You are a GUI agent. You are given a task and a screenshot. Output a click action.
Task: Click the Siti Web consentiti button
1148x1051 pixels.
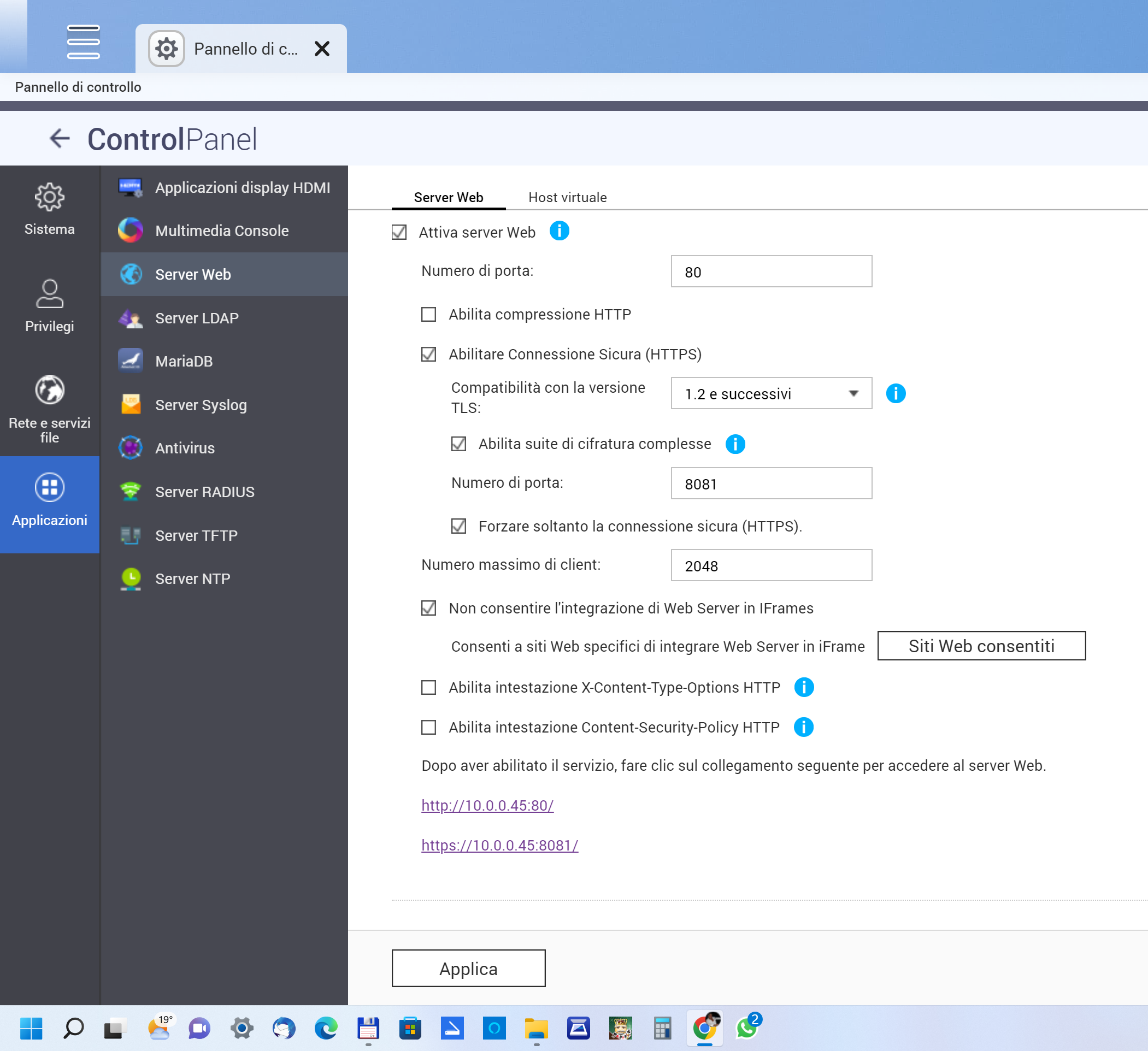(x=981, y=646)
